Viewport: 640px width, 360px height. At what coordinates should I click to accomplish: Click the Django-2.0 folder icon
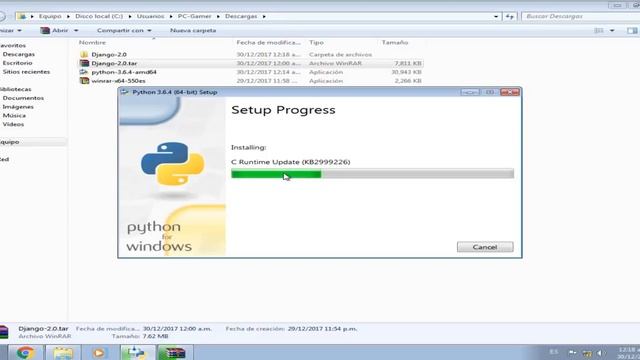(x=84, y=54)
